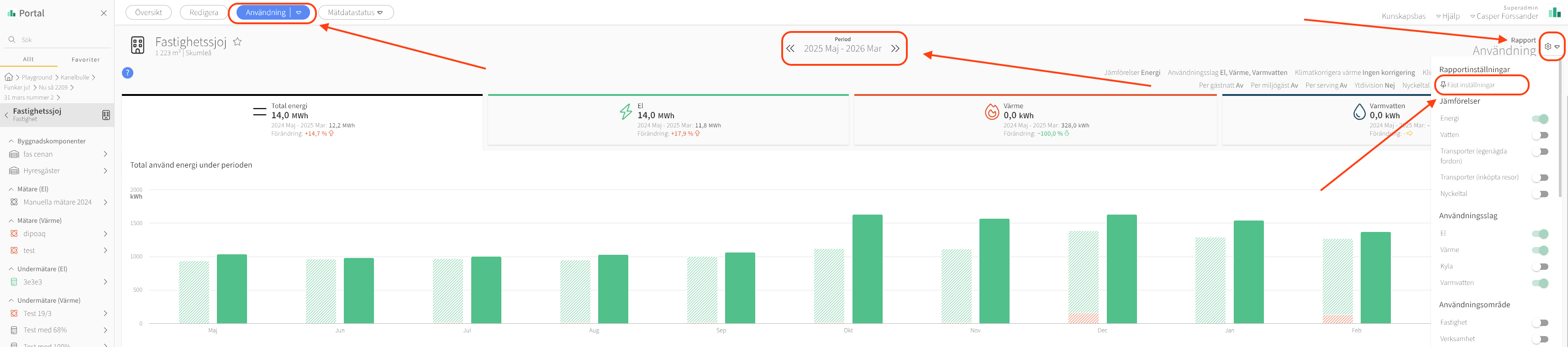Open report settings gear icon
This screenshot has width=1568, height=347.
pyautogui.click(x=1548, y=47)
